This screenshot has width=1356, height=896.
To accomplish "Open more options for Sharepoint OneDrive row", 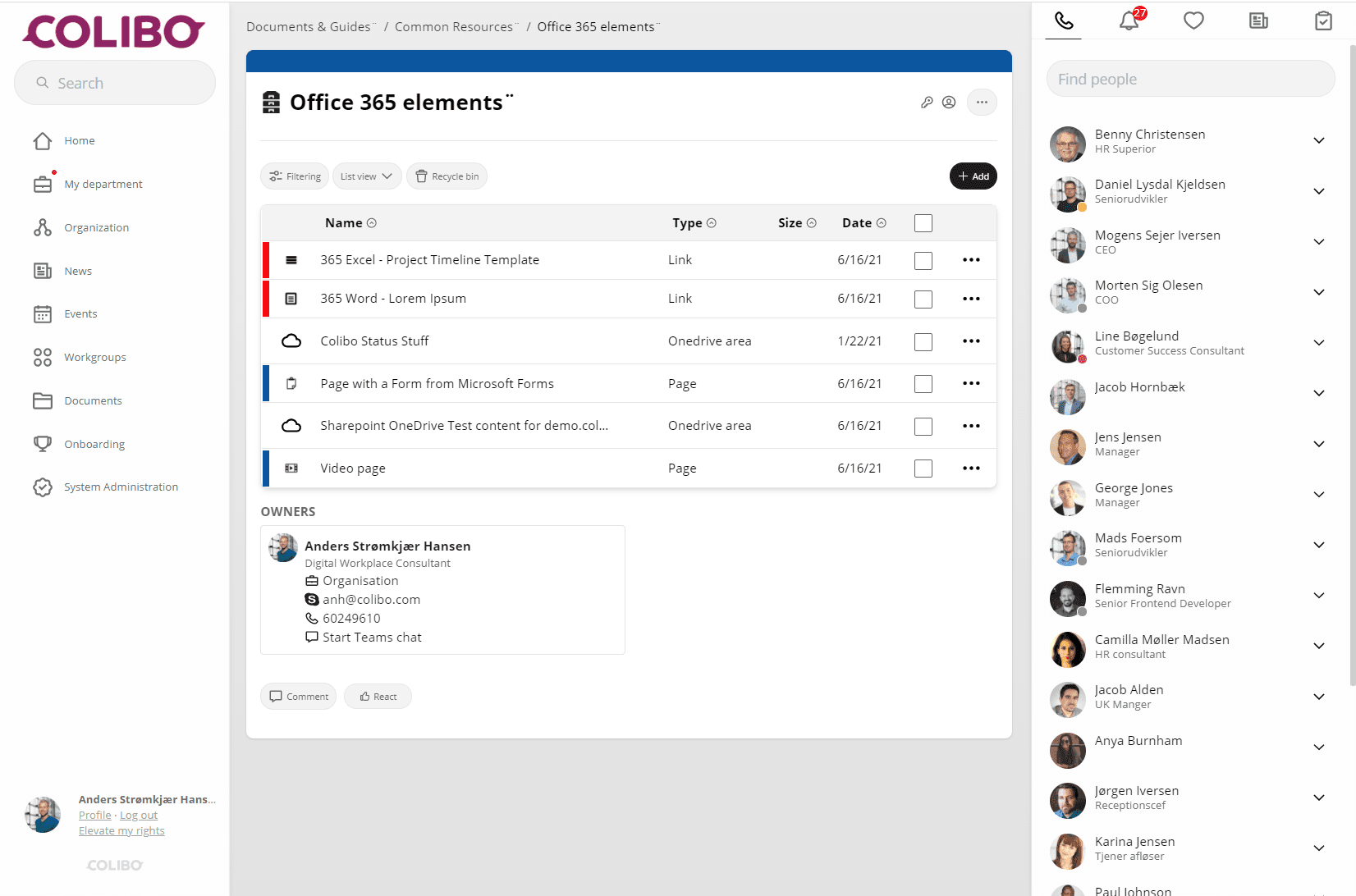I will [971, 426].
